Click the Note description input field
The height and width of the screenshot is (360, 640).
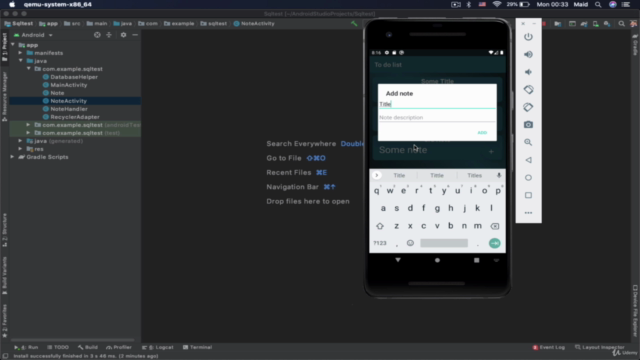(x=437, y=118)
